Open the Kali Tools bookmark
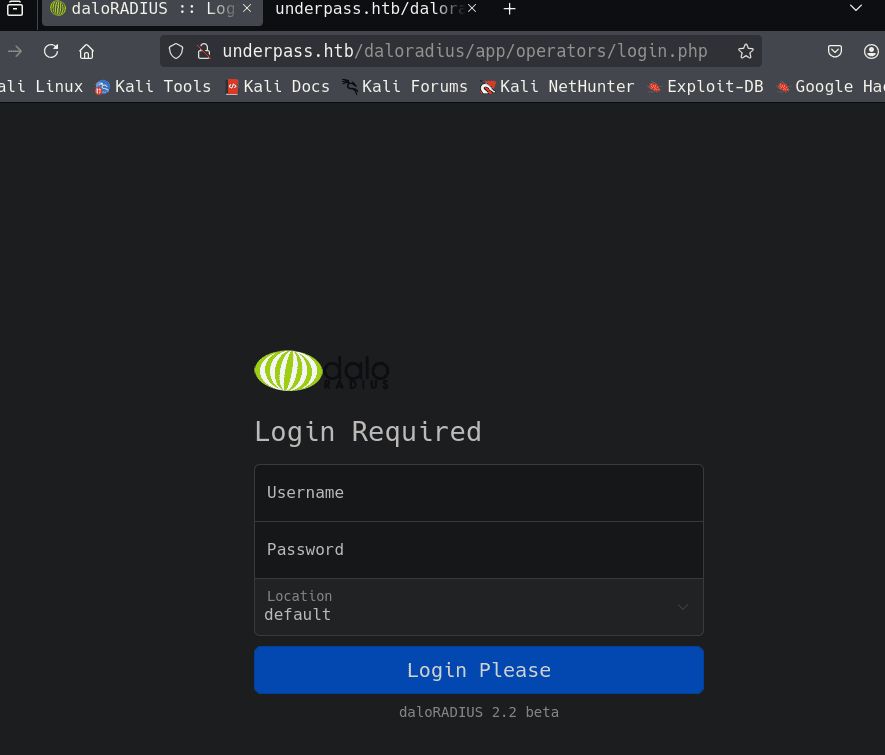Screen dimensions: 885x755 153,87
